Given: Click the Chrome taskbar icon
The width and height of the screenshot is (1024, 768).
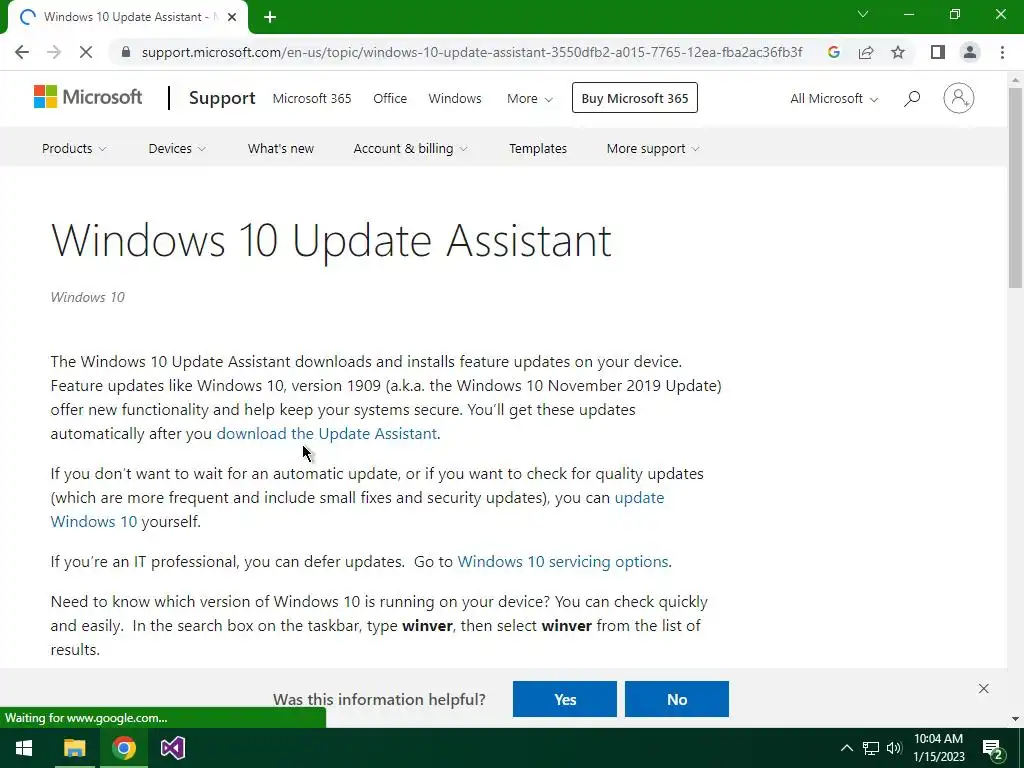Looking at the screenshot, I should coord(124,748).
